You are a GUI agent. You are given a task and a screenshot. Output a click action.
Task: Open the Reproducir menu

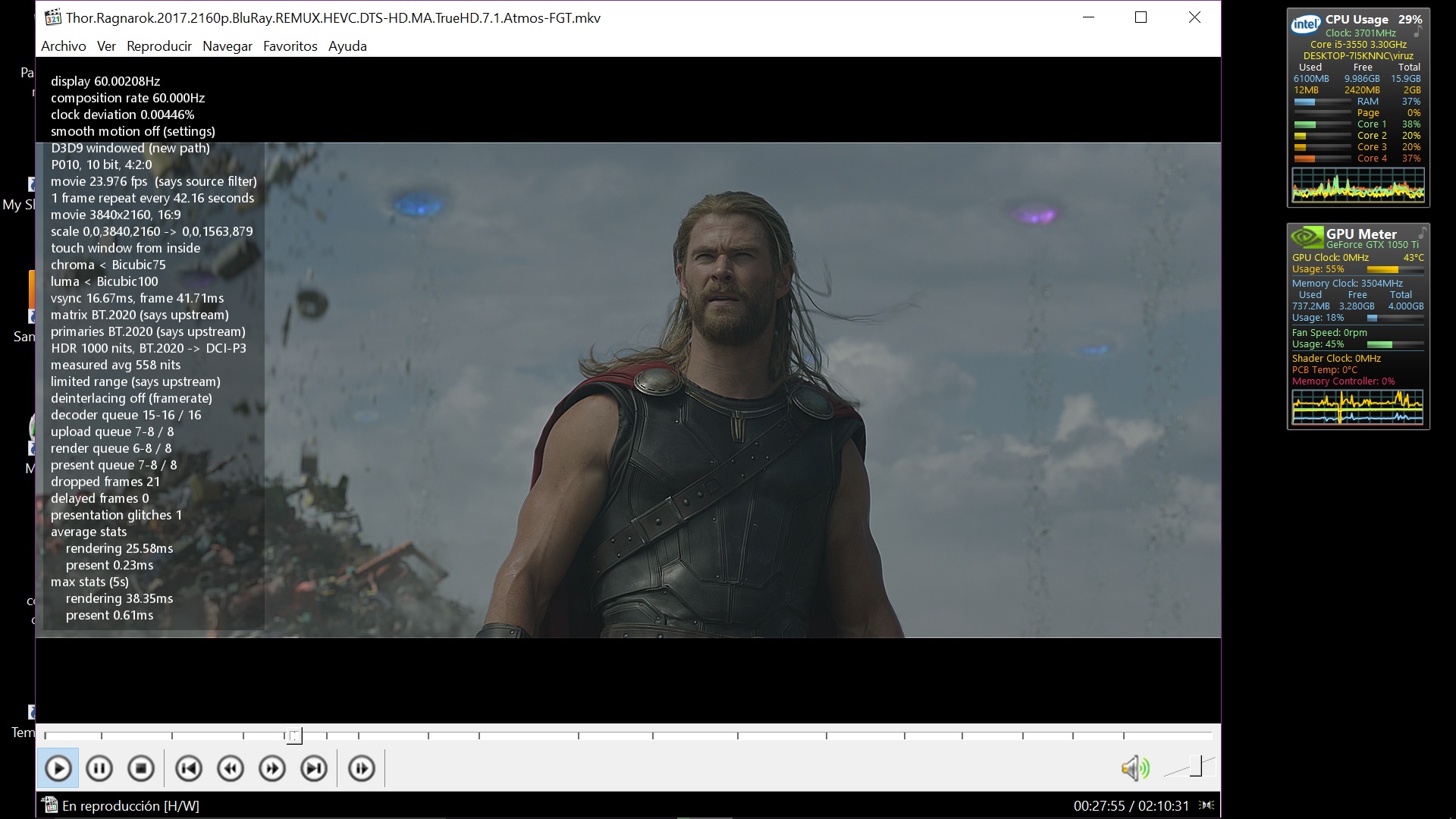pyautogui.click(x=159, y=46)
